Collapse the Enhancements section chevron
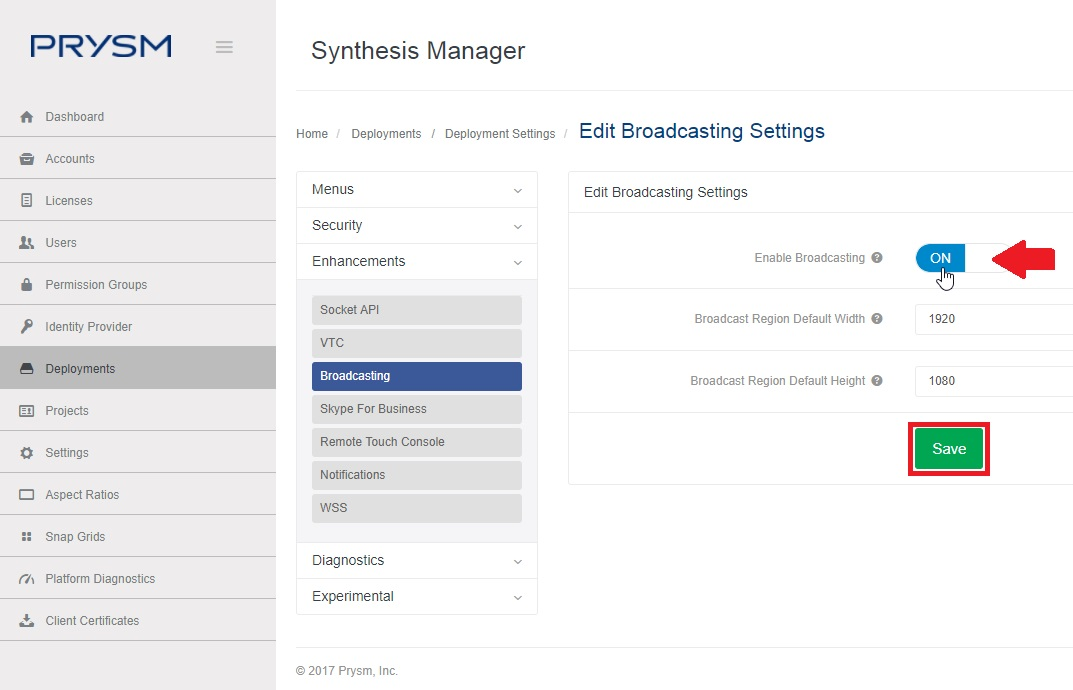This screenshot has height=690, width=1073. point(517,262)
